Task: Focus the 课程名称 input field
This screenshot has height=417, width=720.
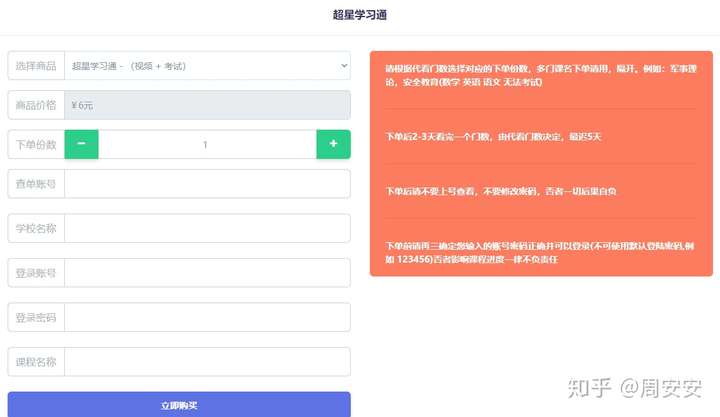Action: (x=207, y=362)
